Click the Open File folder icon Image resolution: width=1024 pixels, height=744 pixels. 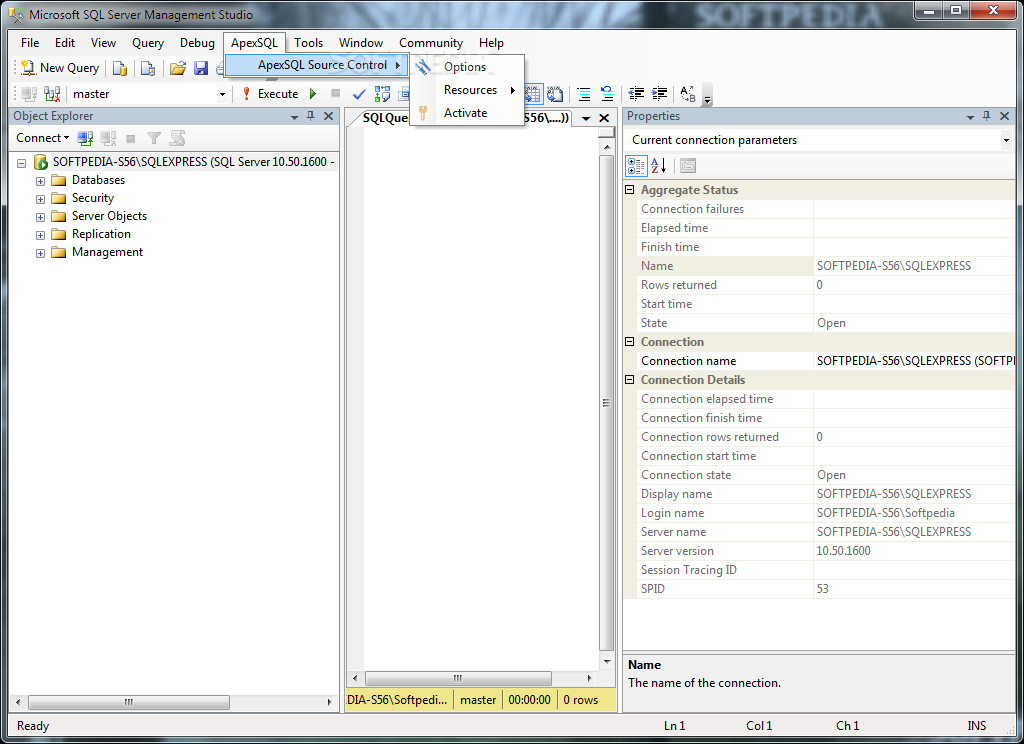click(178, 68)
